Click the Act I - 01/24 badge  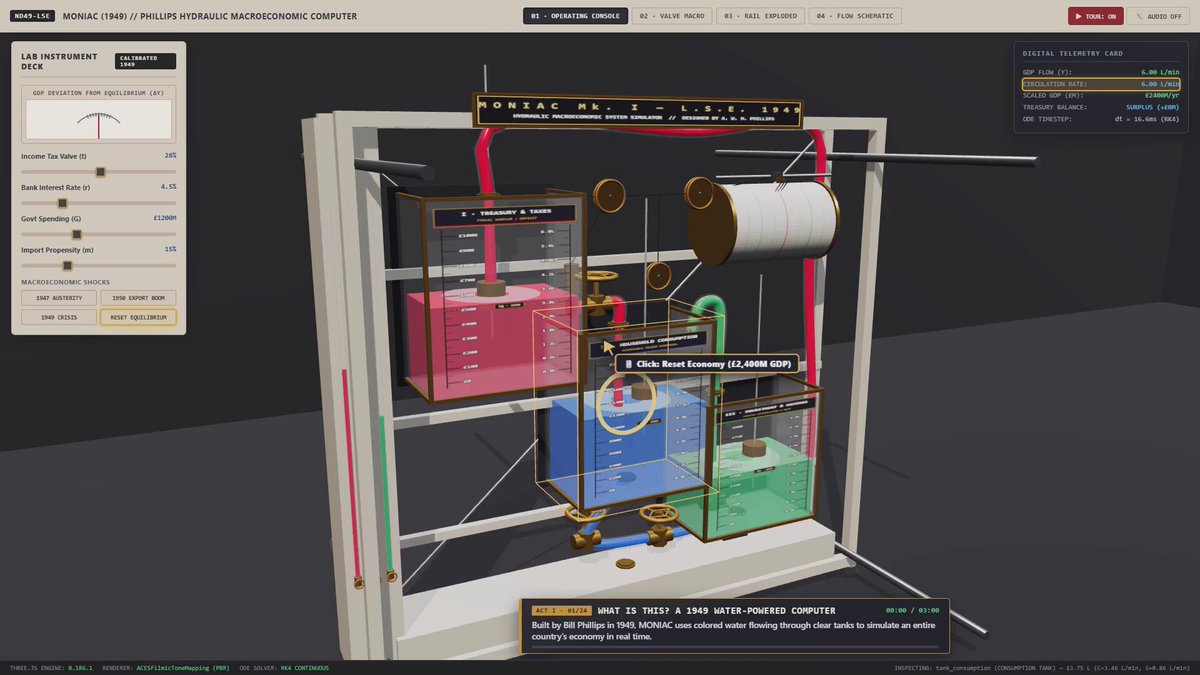coord(562,610)
